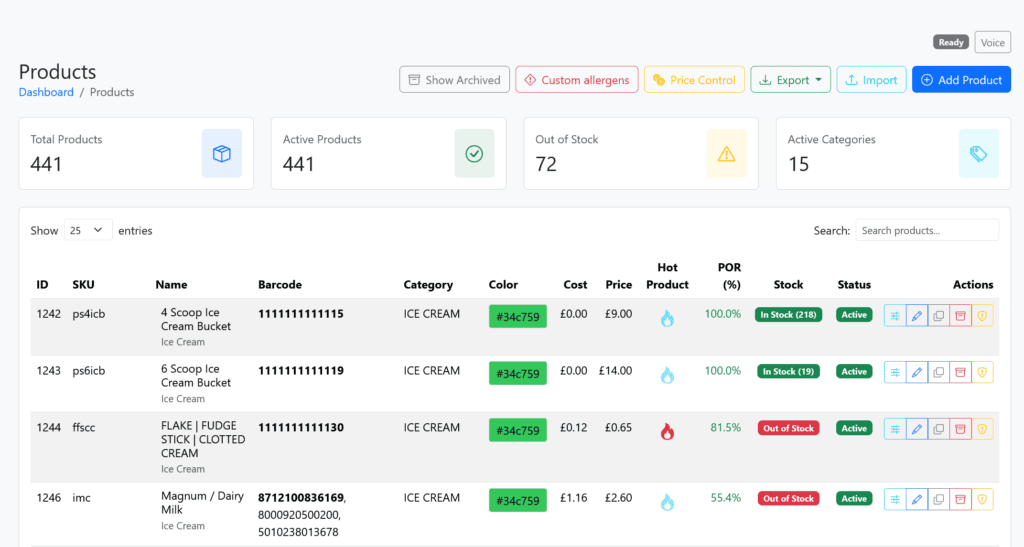The height and width of the screenshot is (547, 1024).
Task: Expand the show entries 25 selector
Action: (88, 230)
